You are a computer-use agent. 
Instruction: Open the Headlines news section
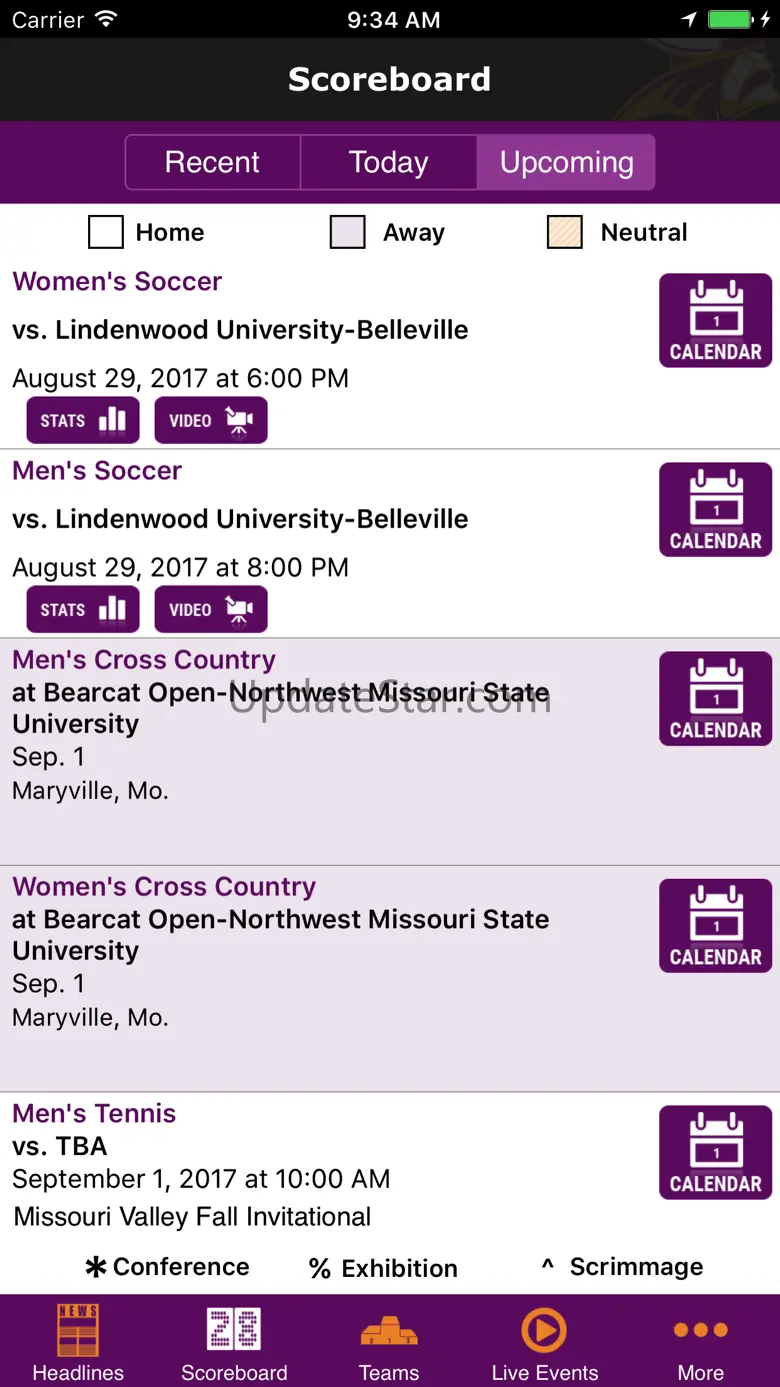(78, 1342)
